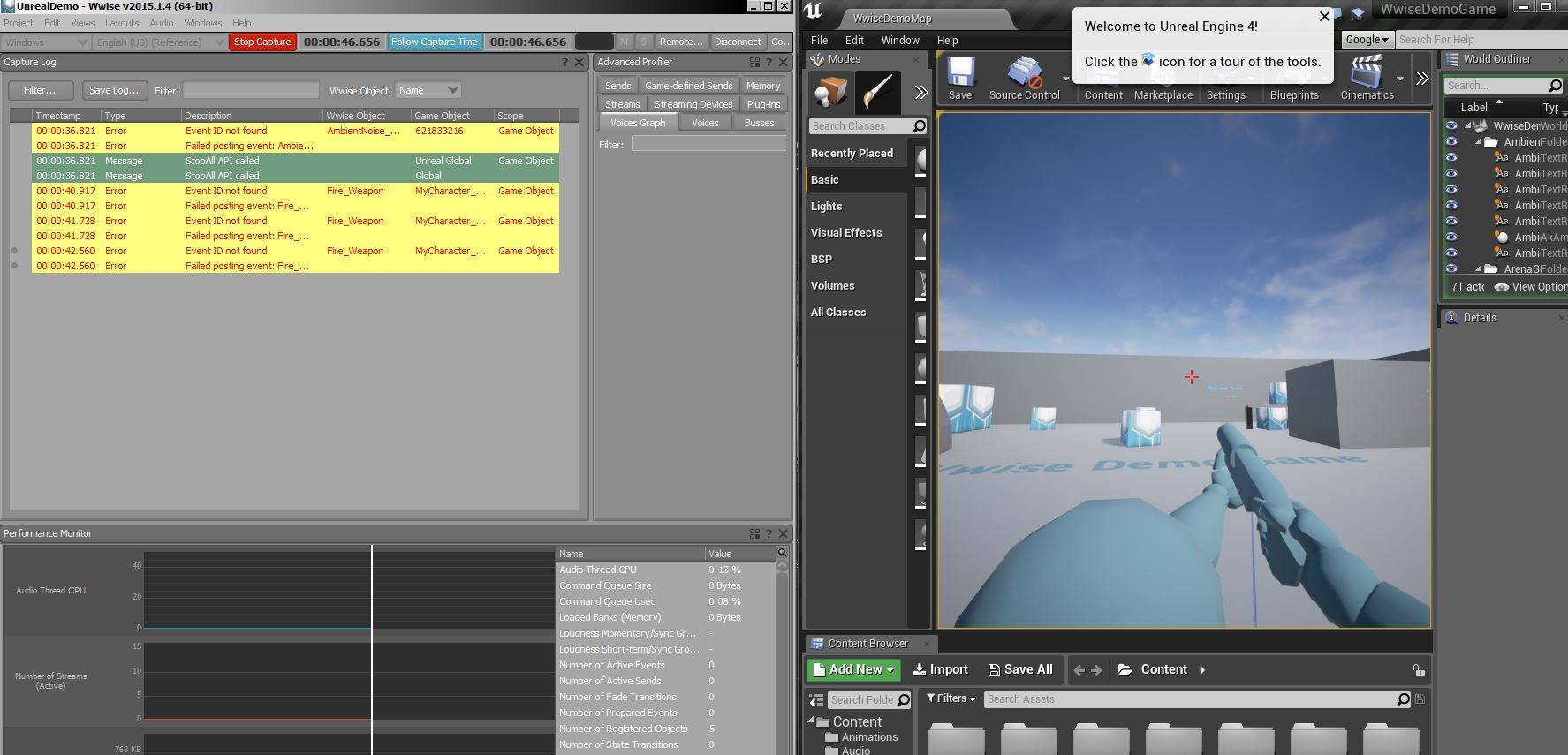
Task: Click Save All in the Content Browser
Action: (x=1020, y=670)
